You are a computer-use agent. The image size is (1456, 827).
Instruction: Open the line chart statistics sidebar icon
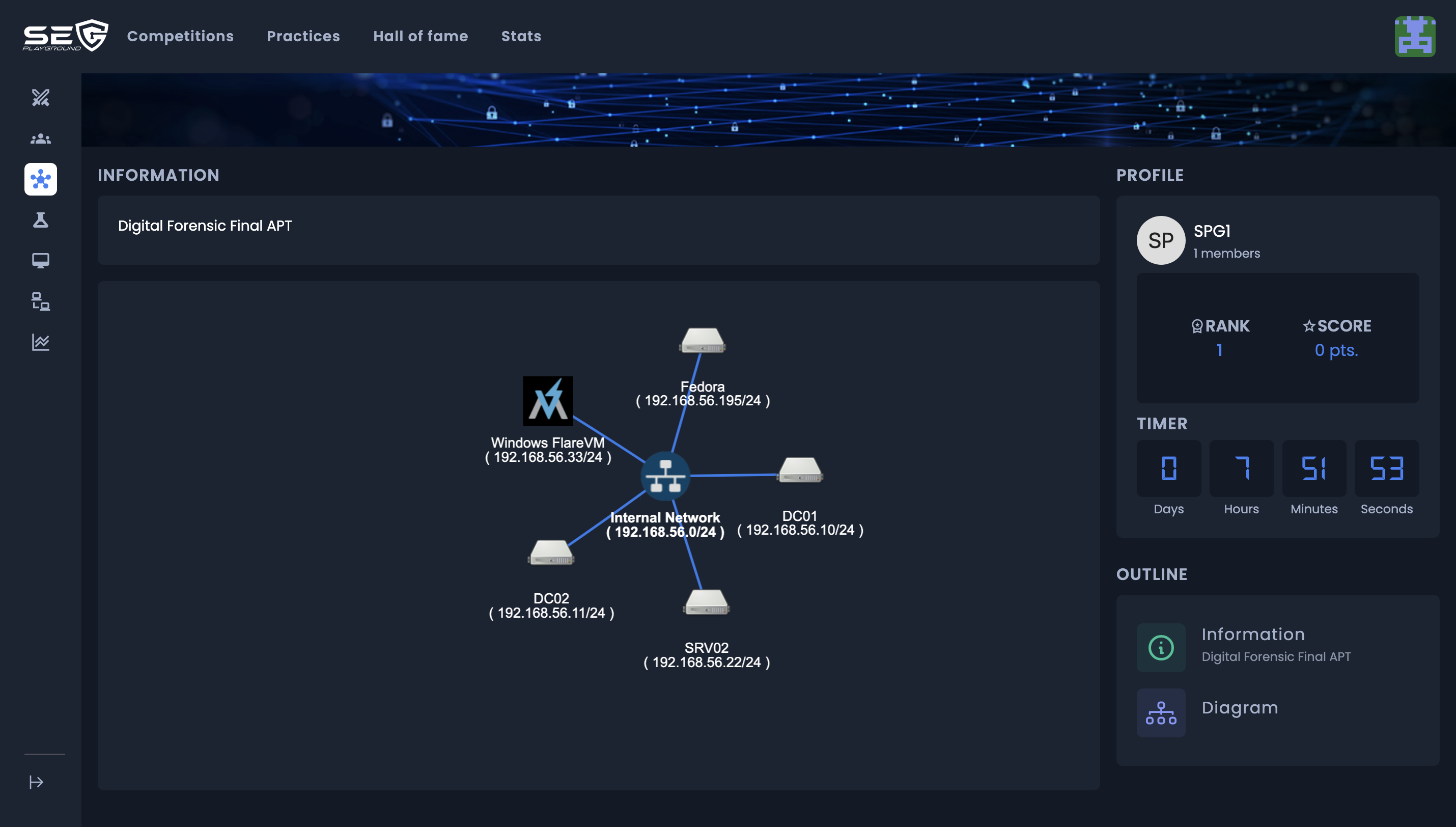pyautogui.click(x=40, y=343)
